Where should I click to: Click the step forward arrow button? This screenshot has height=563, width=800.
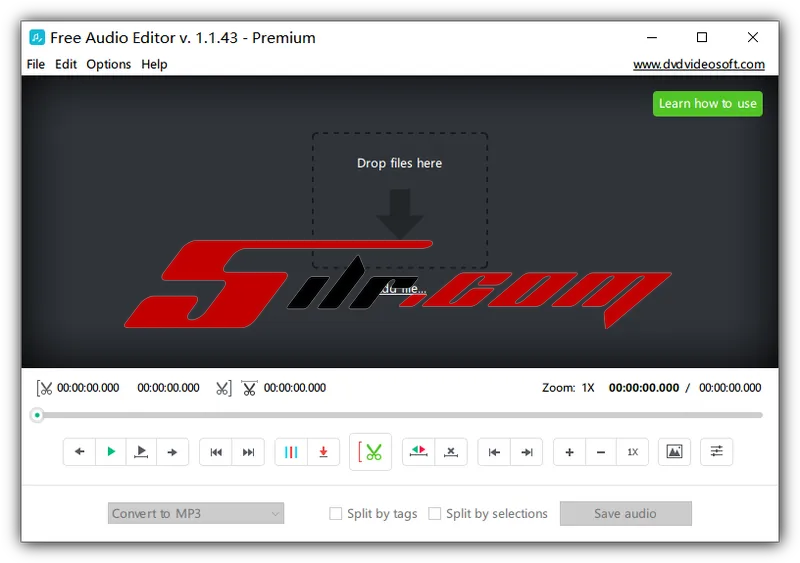pos(172,452)
